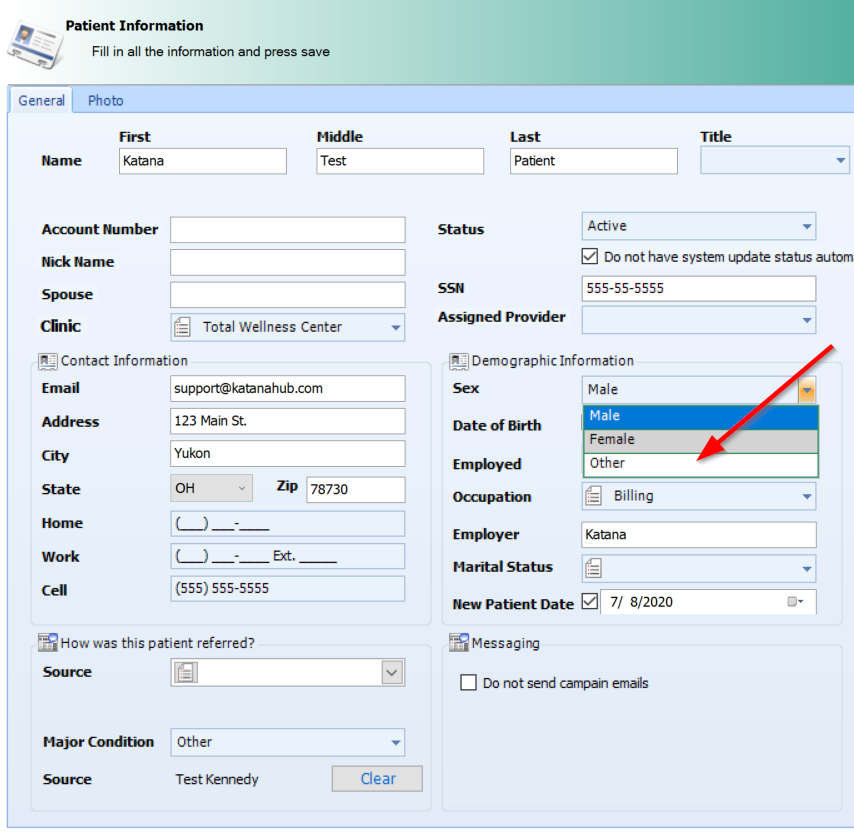Uncheck the New Patient Date checkbox
The image size is (854, 837).
click(x=590, y=602)
